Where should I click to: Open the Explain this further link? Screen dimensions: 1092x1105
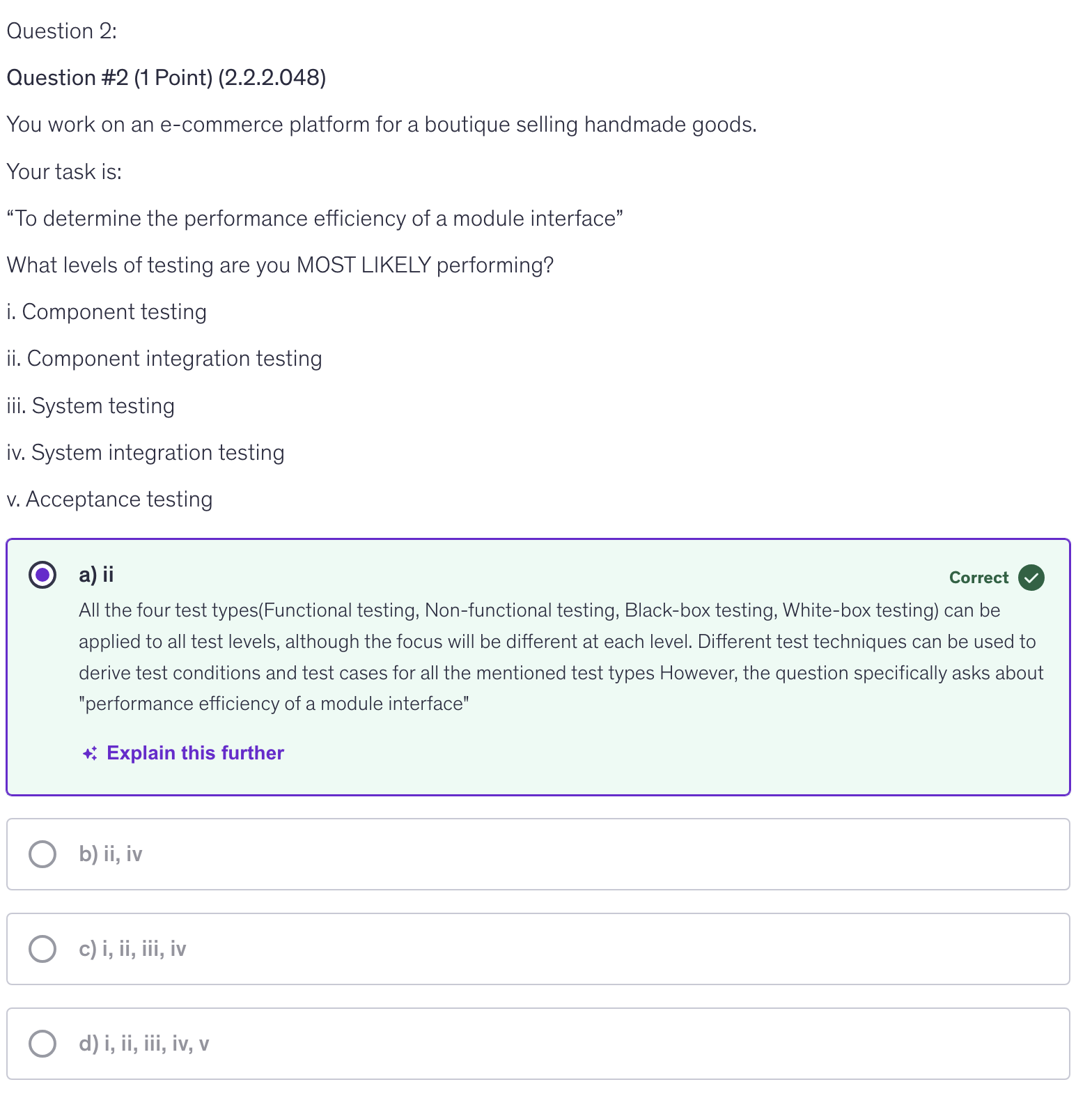195,753
